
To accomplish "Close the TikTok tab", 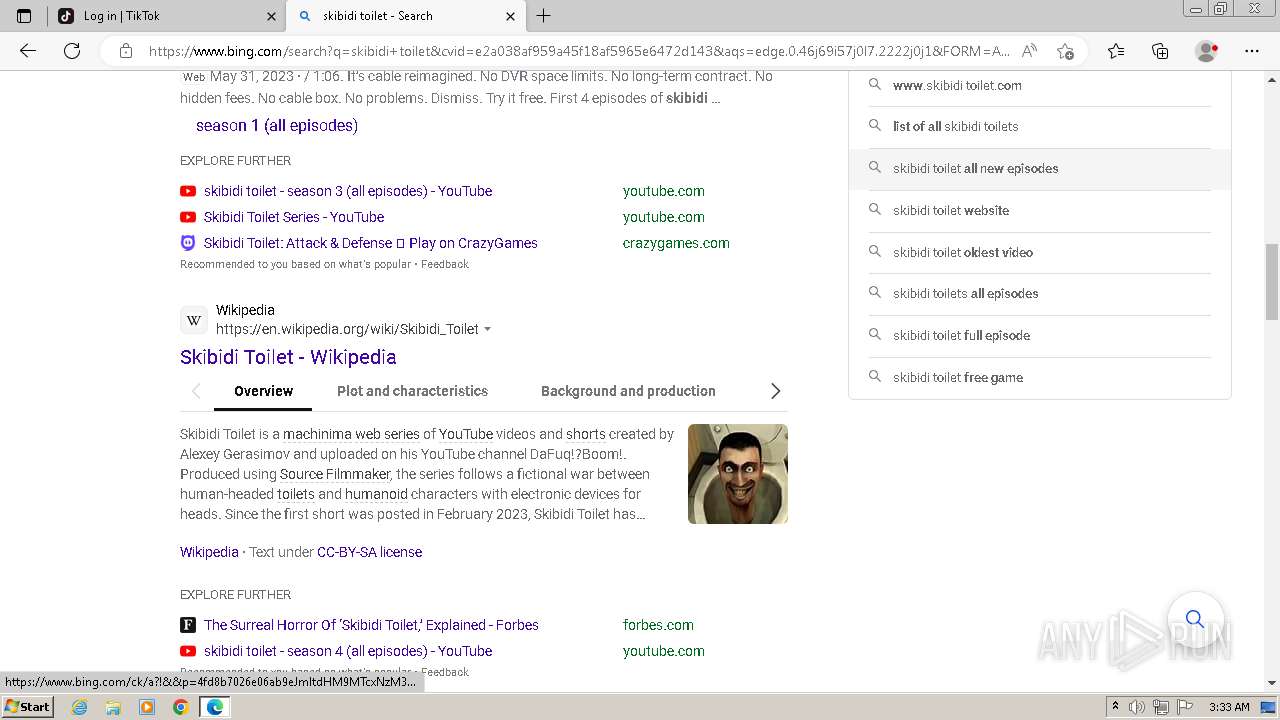I will [x=272, y=16].
